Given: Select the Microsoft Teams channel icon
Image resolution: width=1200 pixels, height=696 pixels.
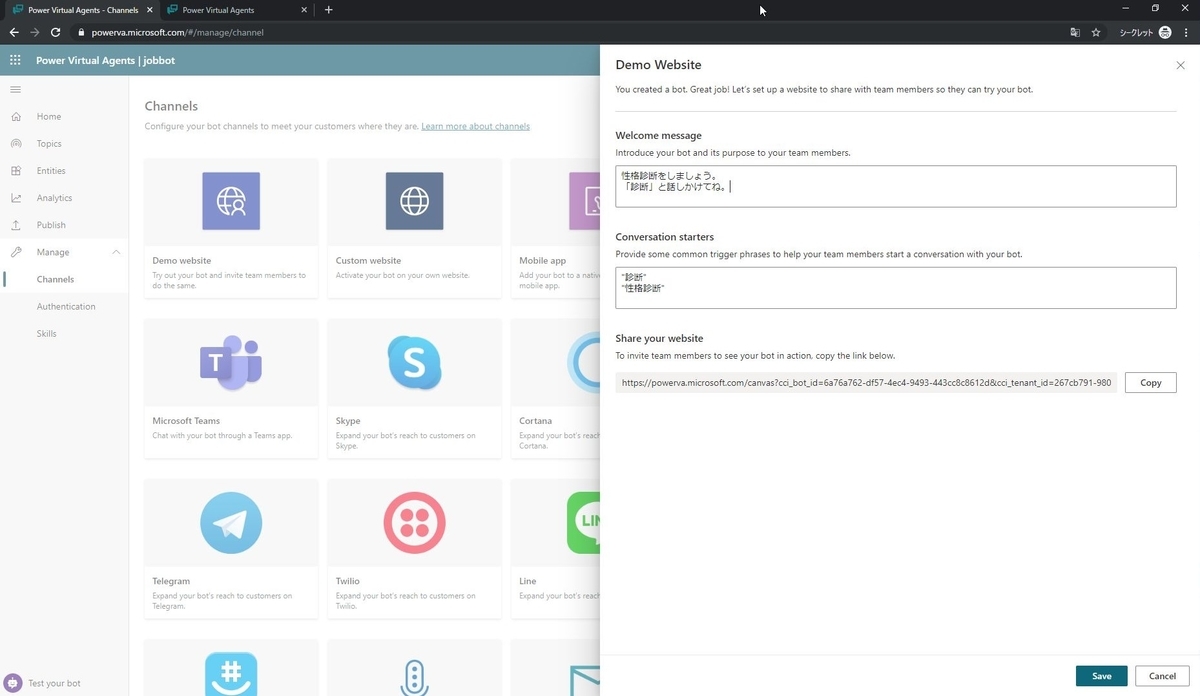Looking at the screenshot, I should coord(231,362).
